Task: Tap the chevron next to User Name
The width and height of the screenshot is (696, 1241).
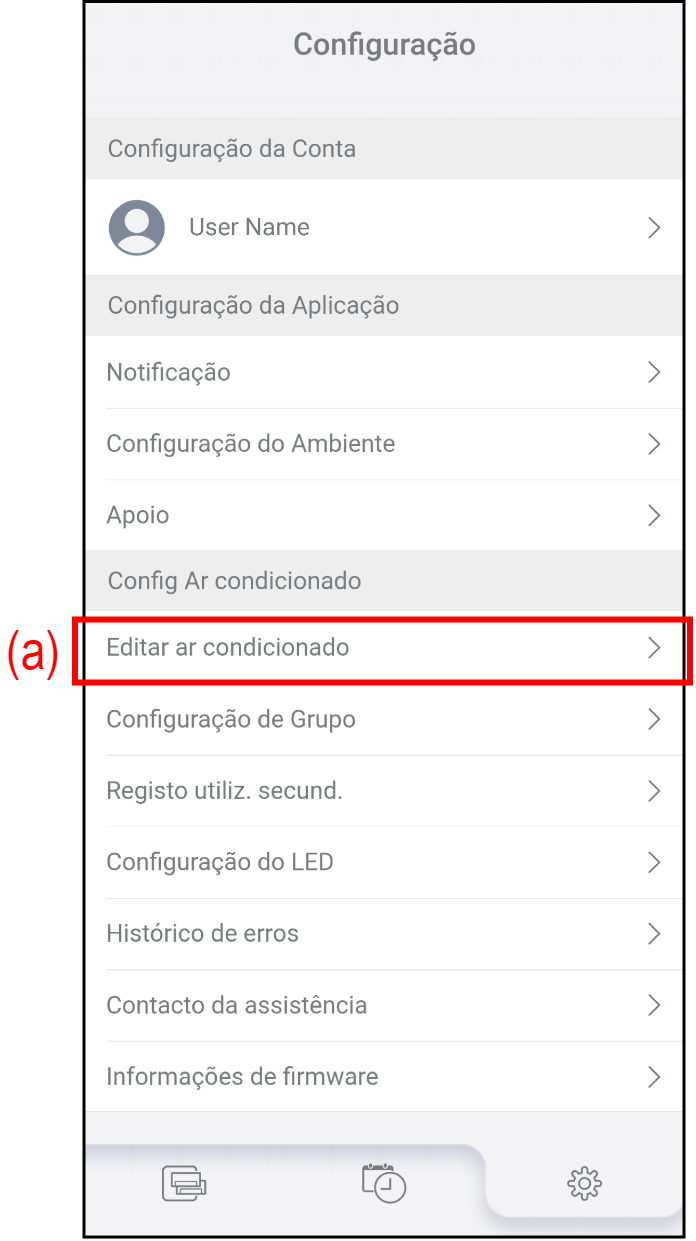Action: tap(654, 228)
